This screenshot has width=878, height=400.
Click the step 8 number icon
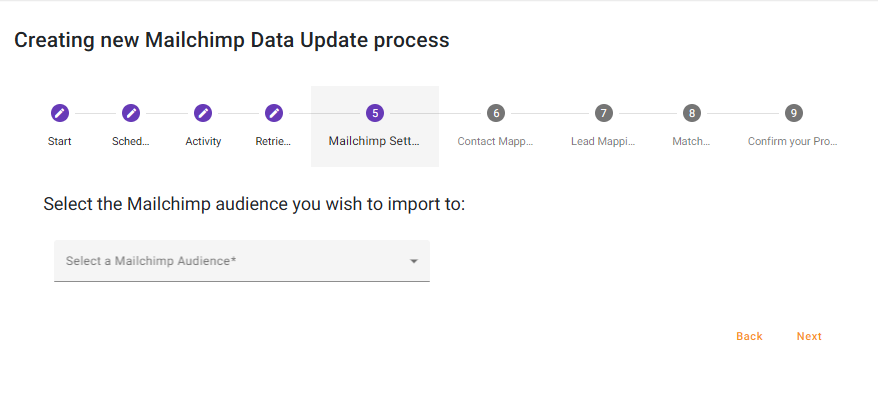[x=691, y=113]
